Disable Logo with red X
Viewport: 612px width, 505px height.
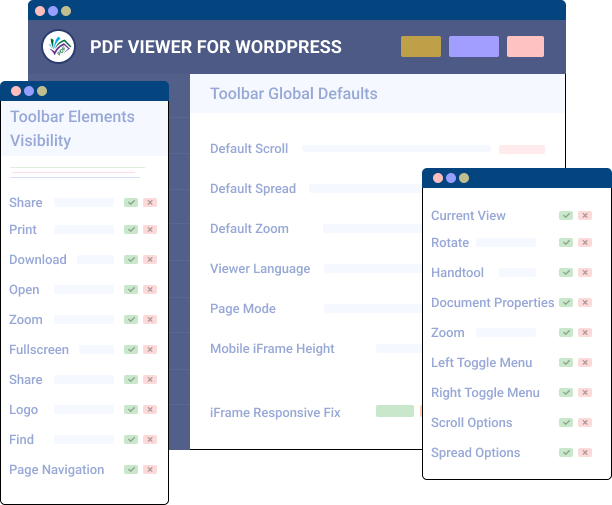click(150, 409)
